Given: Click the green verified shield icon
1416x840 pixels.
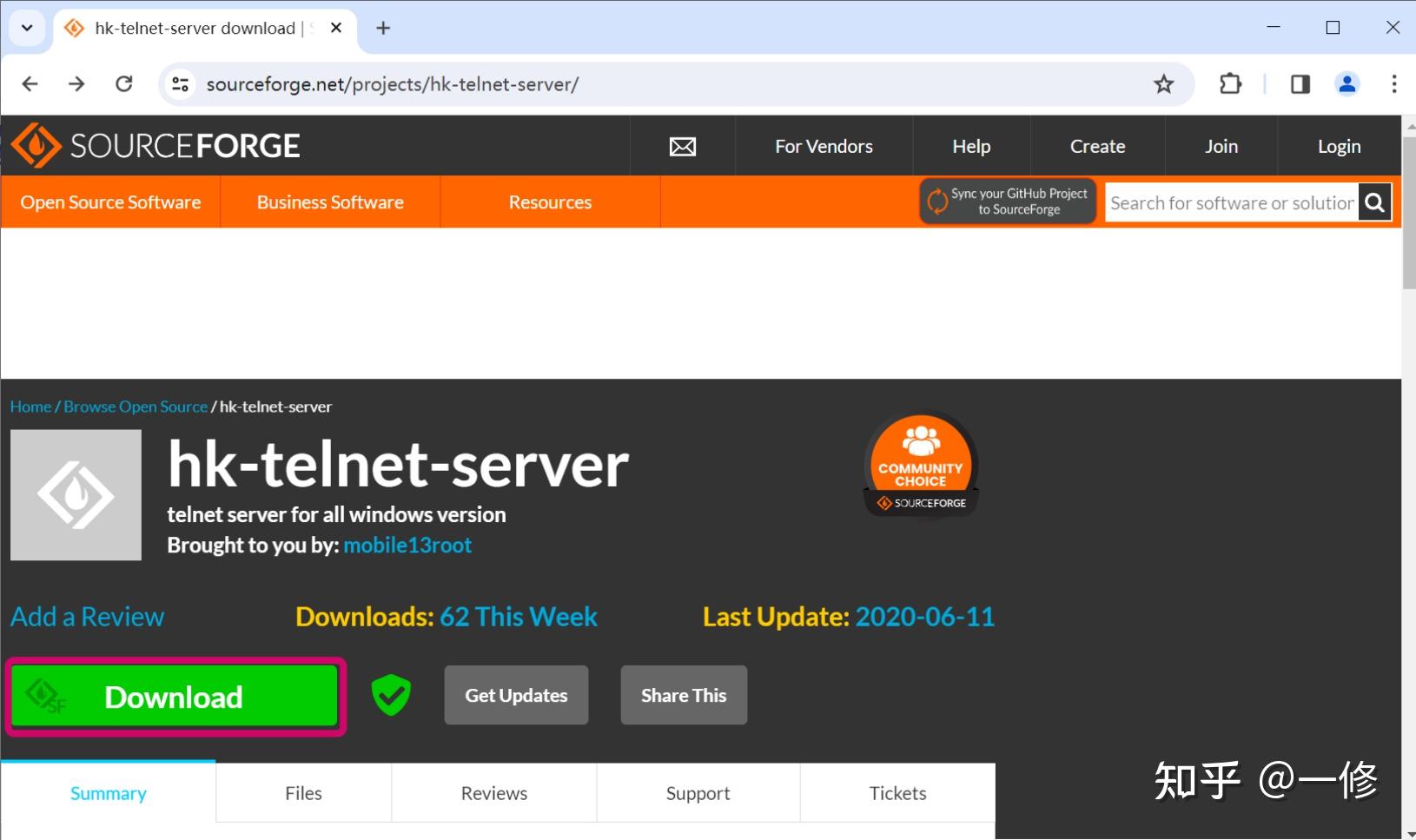Looking at the screenshot, I should [x=391, y=695].
